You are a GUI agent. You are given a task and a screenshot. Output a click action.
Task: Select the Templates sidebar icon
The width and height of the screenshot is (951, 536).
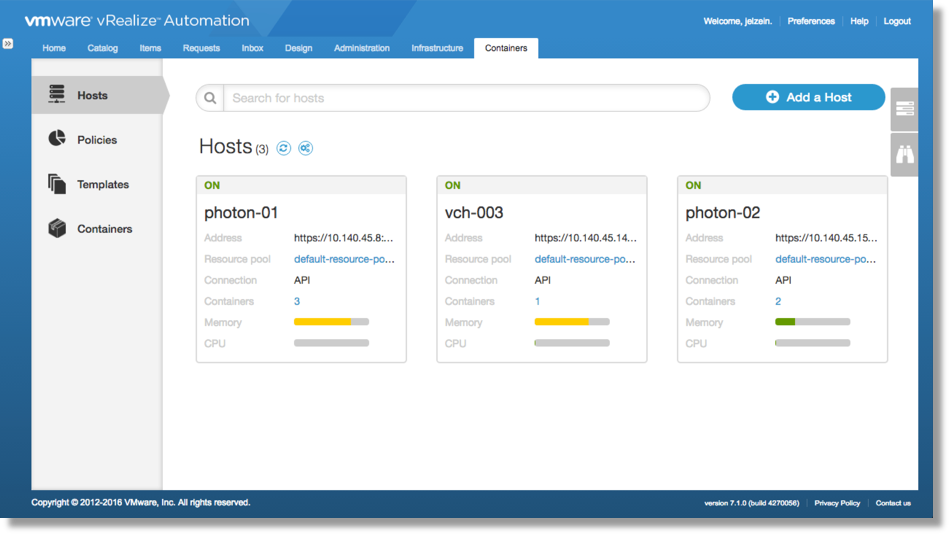57,184
